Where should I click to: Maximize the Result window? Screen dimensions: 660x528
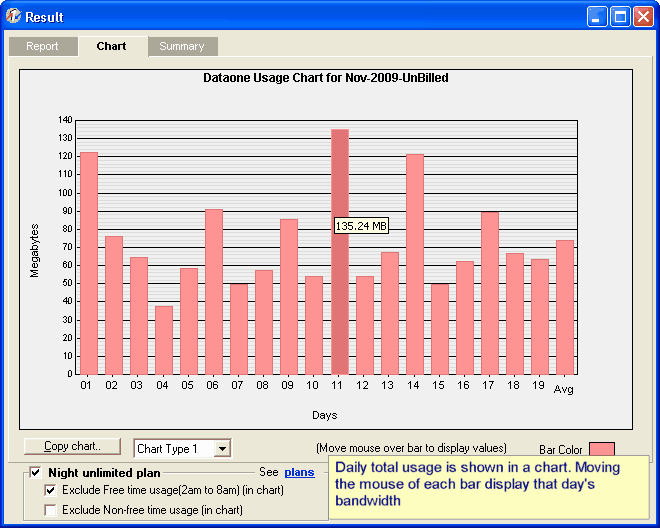coord(620,17)
